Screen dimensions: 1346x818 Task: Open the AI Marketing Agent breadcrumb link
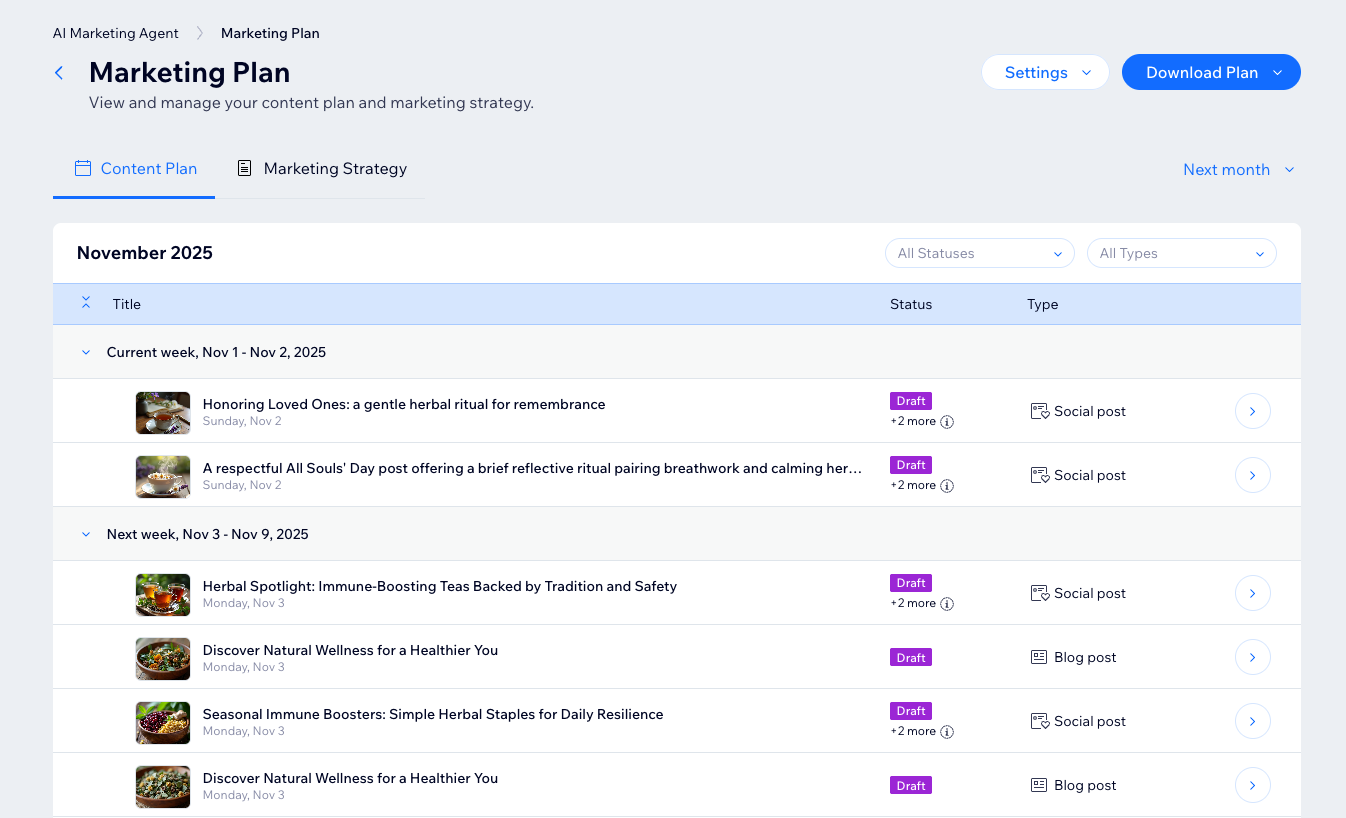(115, 33)
